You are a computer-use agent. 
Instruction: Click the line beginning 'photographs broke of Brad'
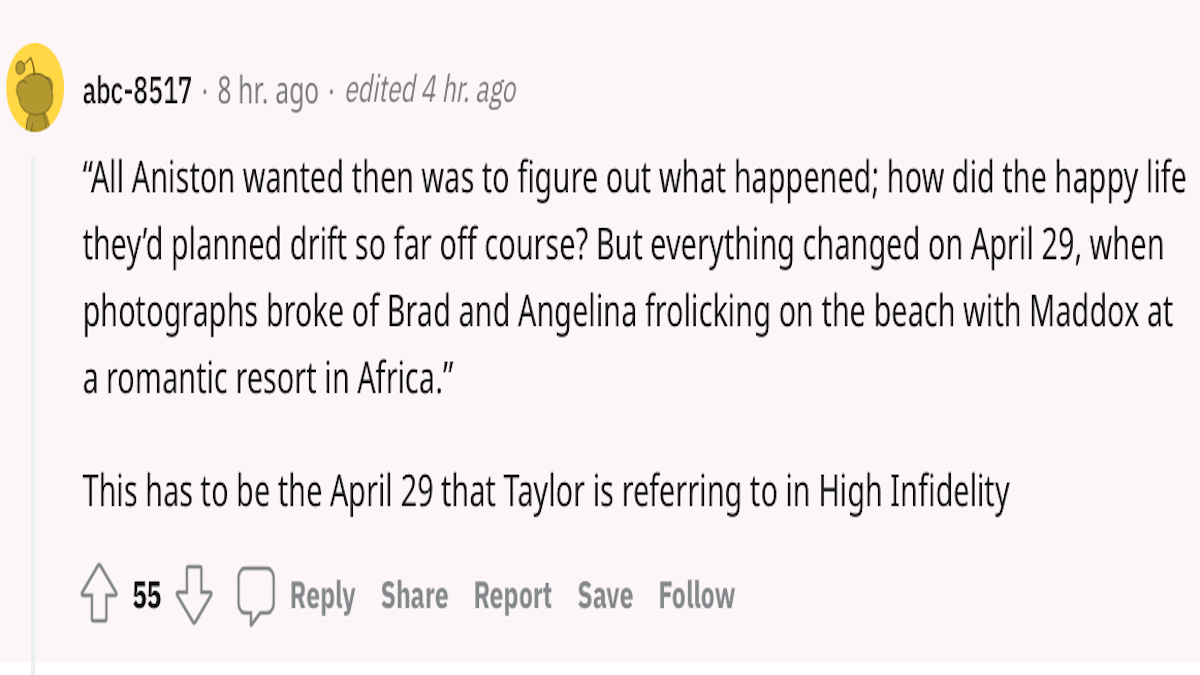point(627,315)
